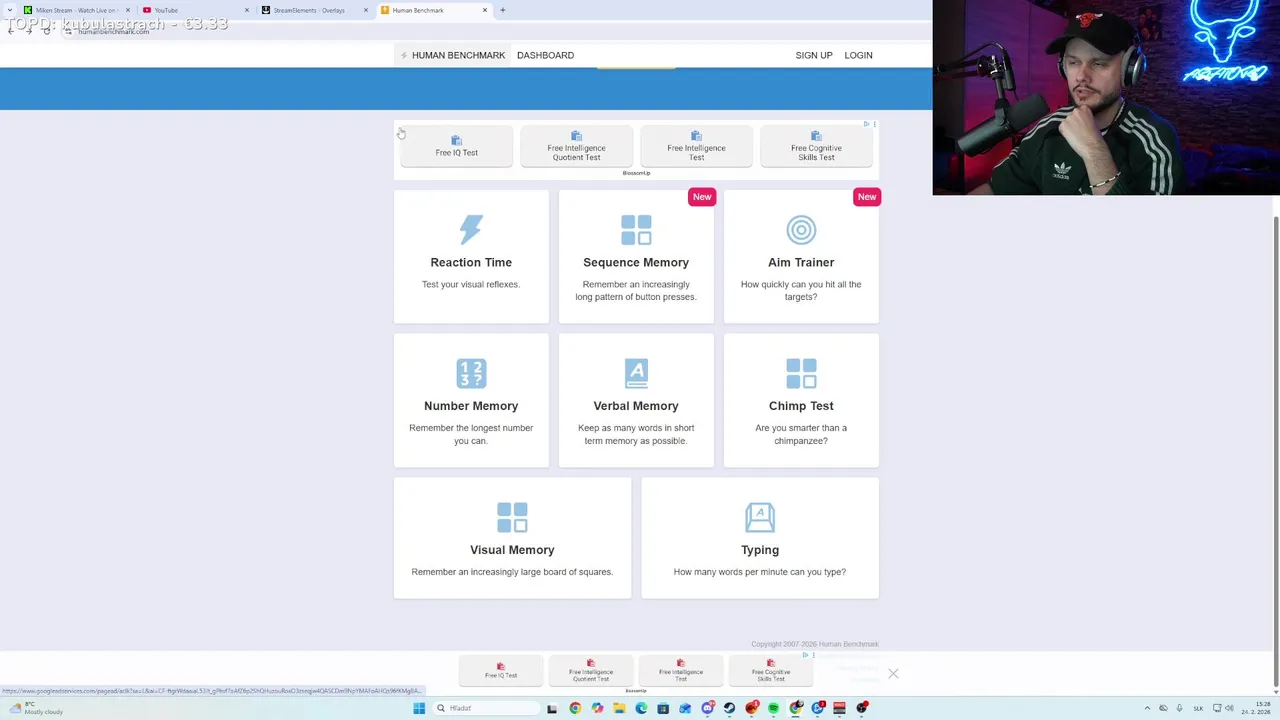Switch to the Miken Stream tab

click(x=77, y=10)
